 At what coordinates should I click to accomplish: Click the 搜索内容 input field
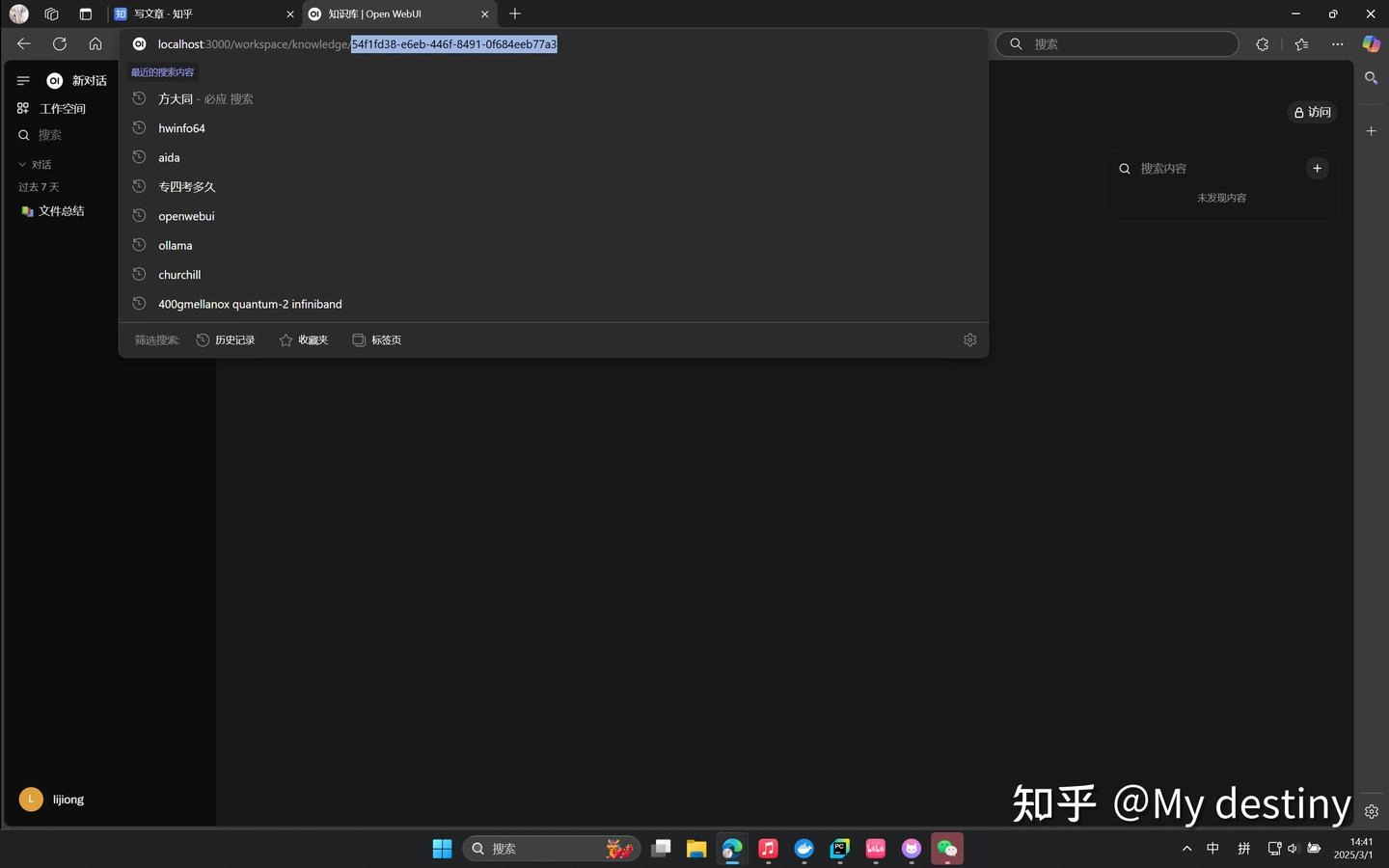pyautogui.click(x=1215, y=169)
